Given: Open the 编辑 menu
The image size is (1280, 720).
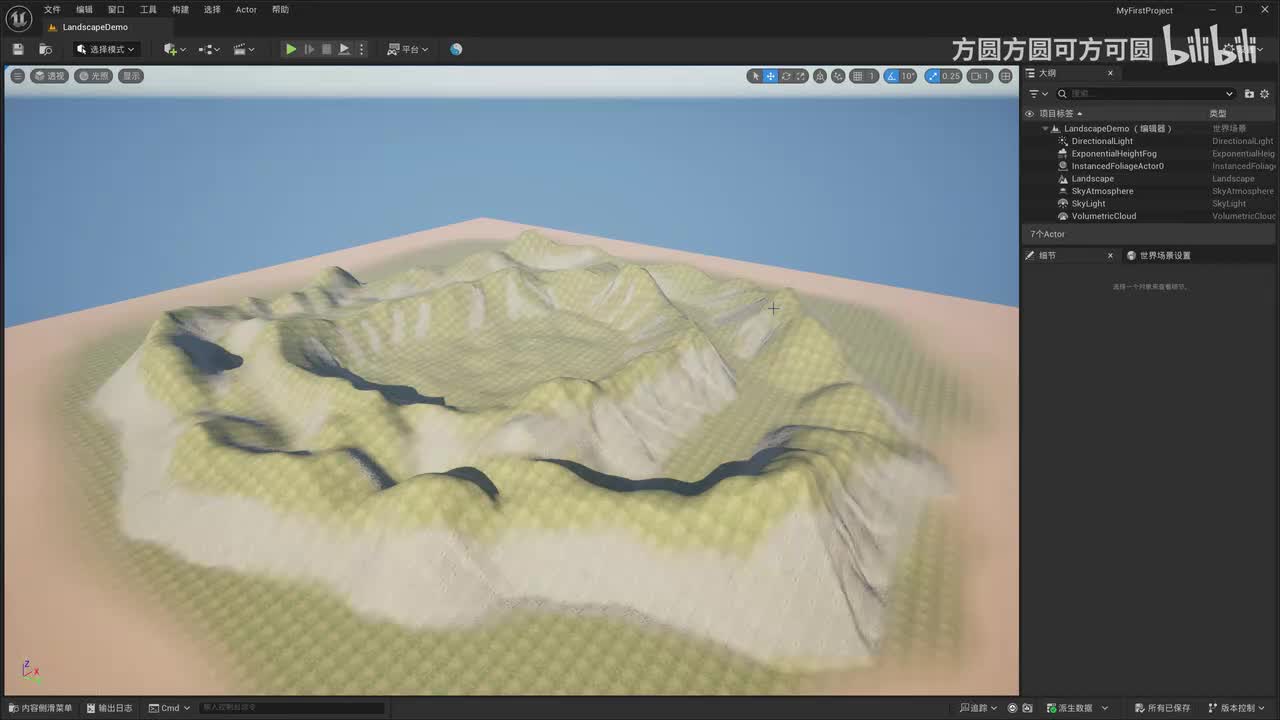Looking at the screenshot, I should [x=84, y=10].
